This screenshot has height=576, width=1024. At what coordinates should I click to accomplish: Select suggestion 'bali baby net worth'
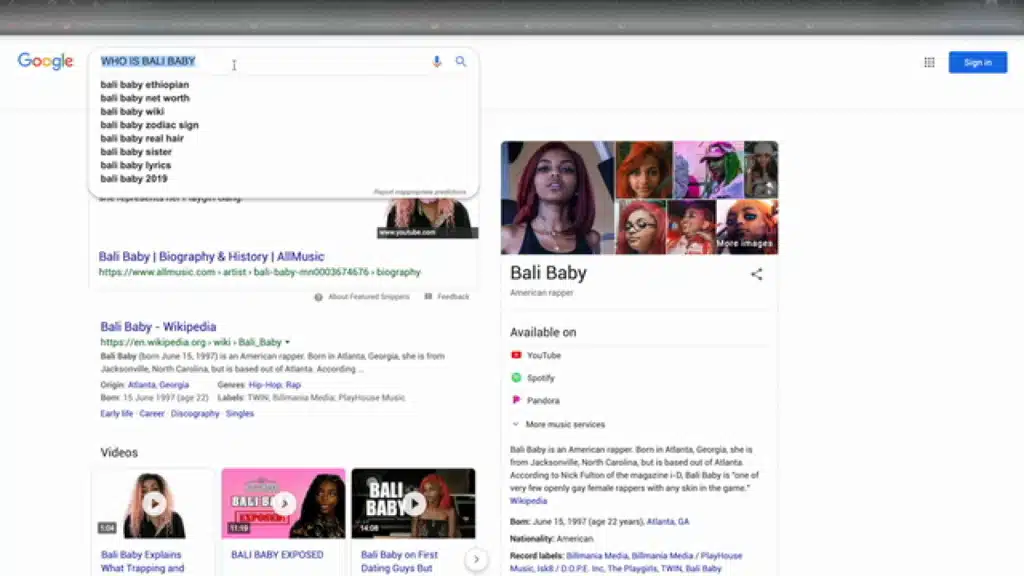pyautogui.click(x=145, y=98)
